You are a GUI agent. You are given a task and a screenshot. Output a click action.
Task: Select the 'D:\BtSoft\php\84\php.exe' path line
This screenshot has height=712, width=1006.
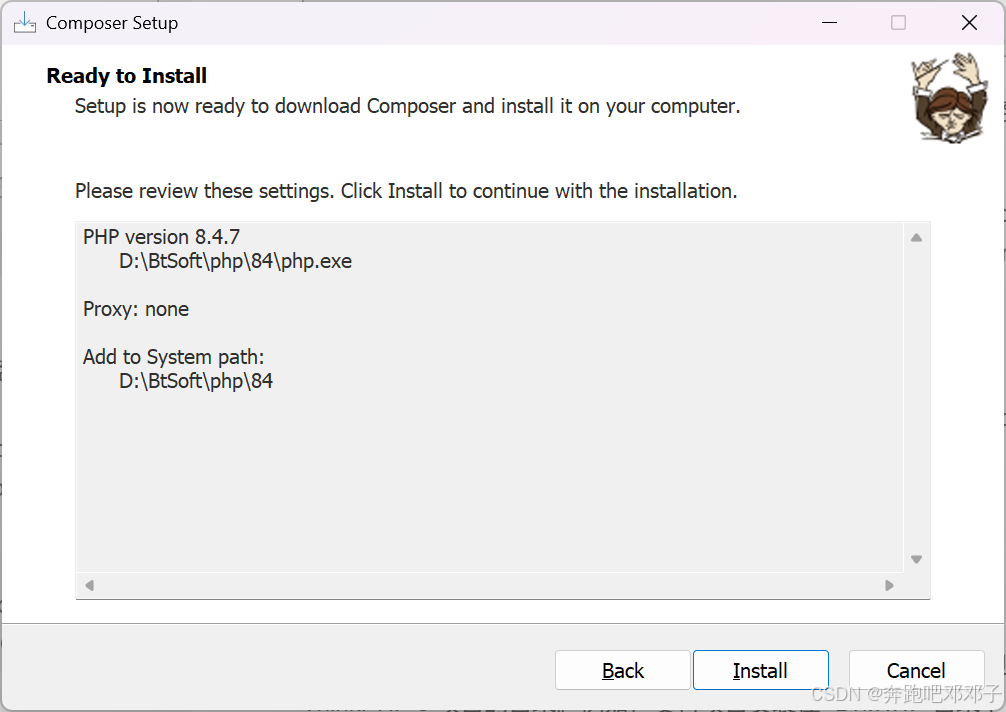[x=235, y=261]
